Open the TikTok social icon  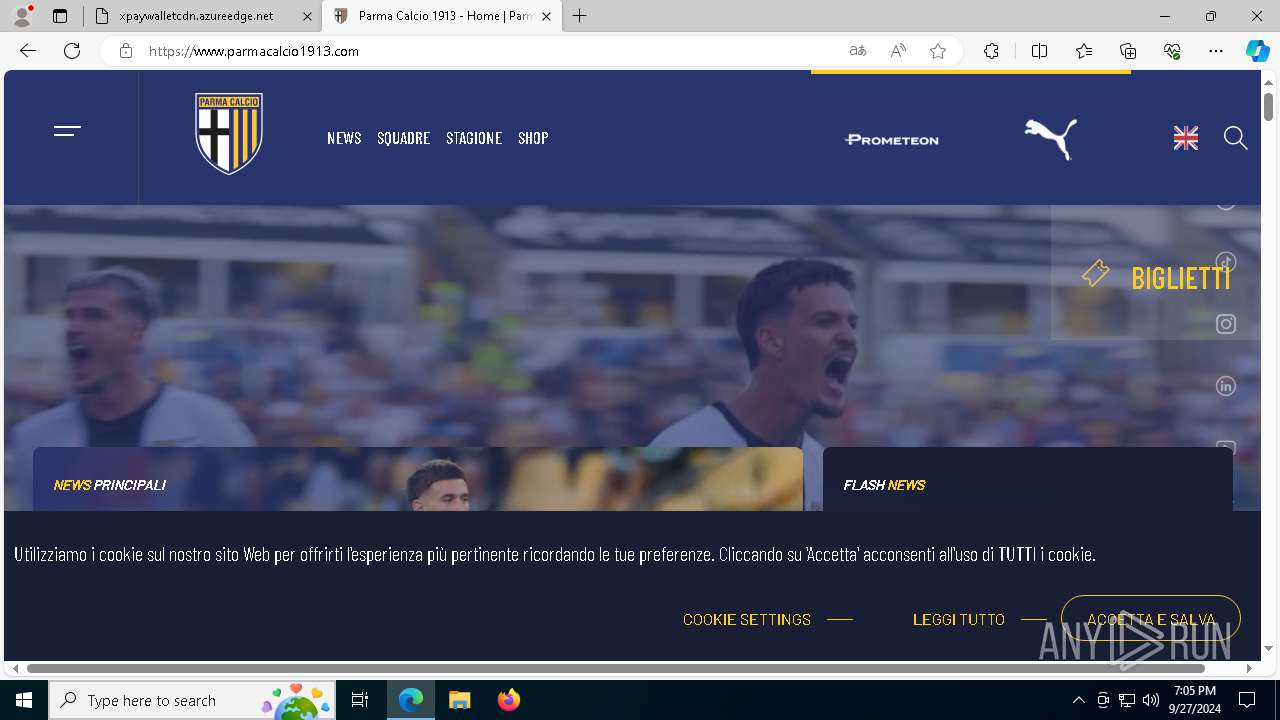point(1226,262)
